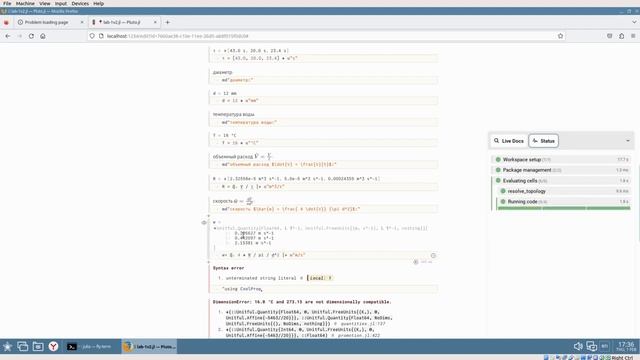Switch to the Problem loading page tab

[47, 22]
